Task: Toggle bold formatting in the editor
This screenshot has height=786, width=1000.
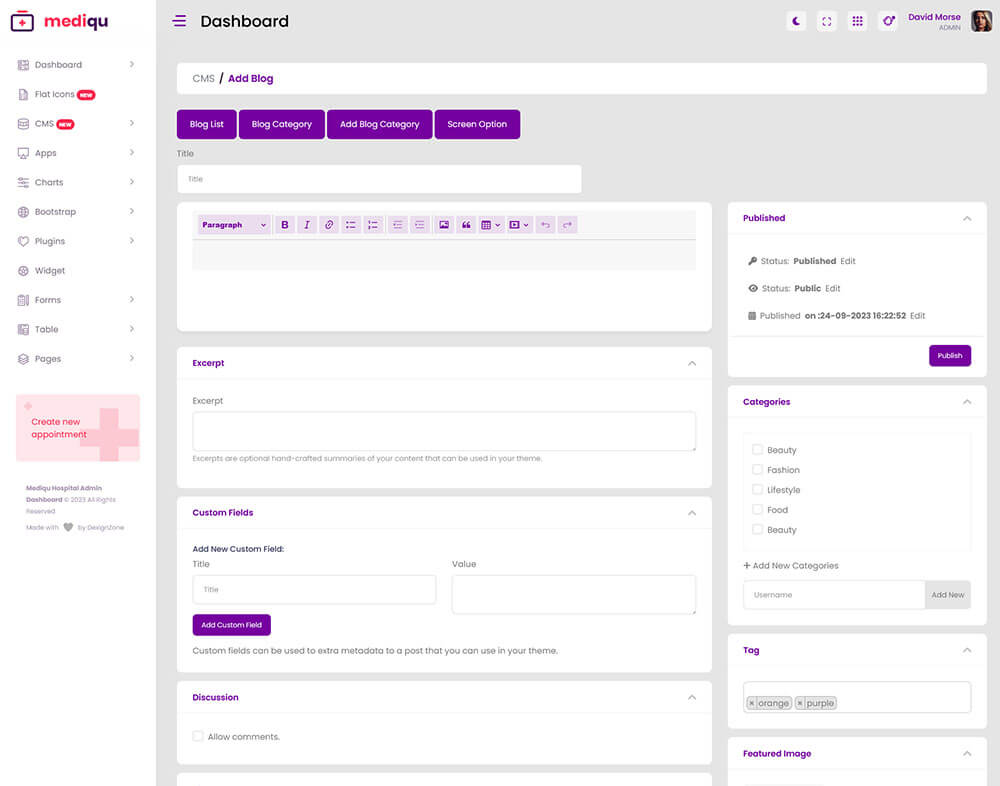Action: tap(285, 225)
